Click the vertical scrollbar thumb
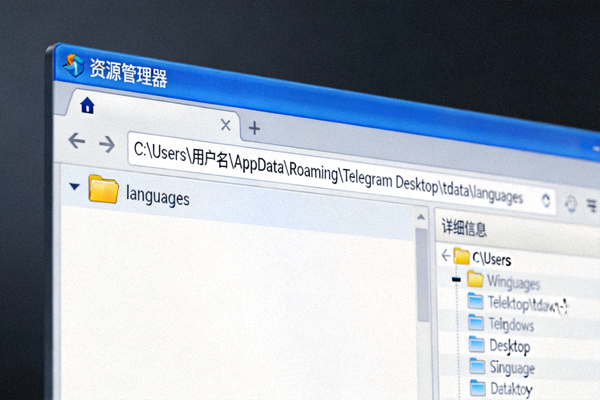600x400 pixels. [x=422, y=275]
